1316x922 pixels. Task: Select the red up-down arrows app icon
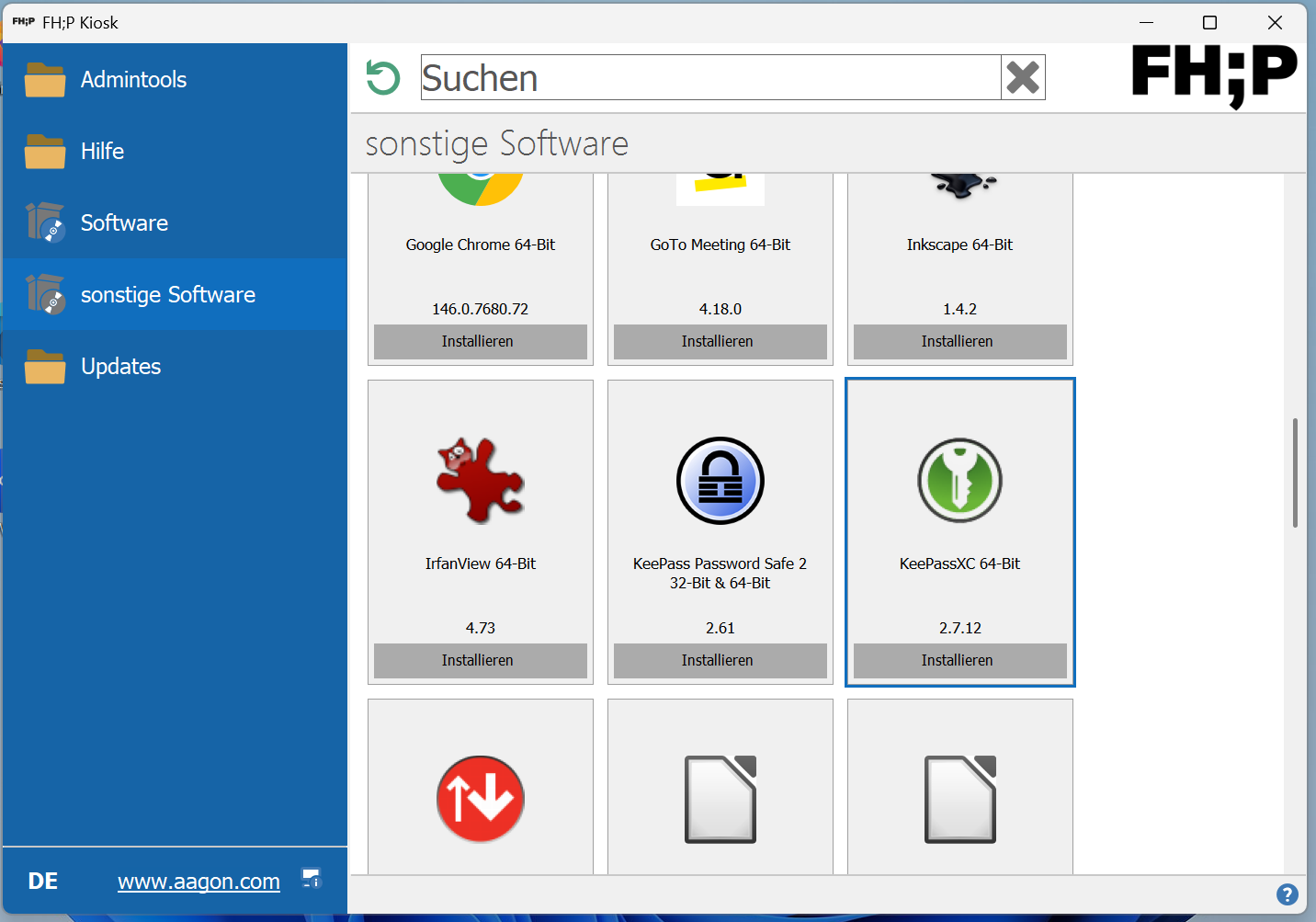coord(480,799)
